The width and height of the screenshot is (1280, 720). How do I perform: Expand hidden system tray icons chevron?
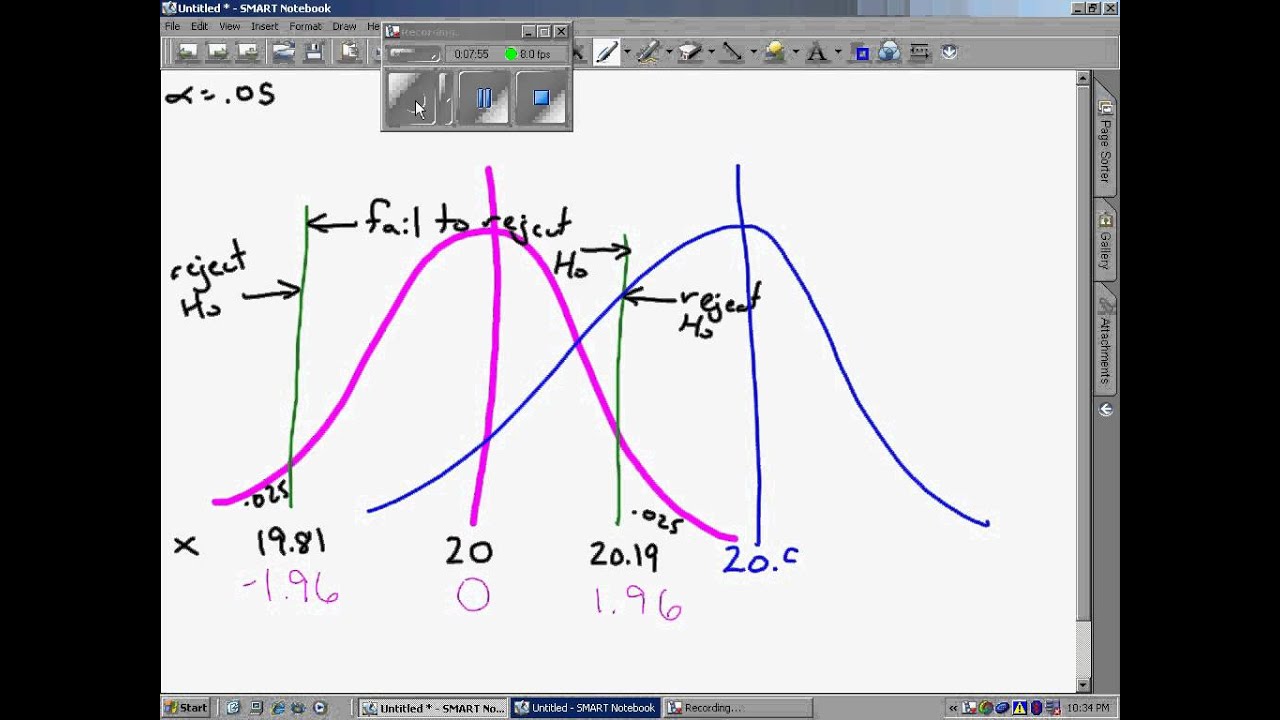(953, 708)
